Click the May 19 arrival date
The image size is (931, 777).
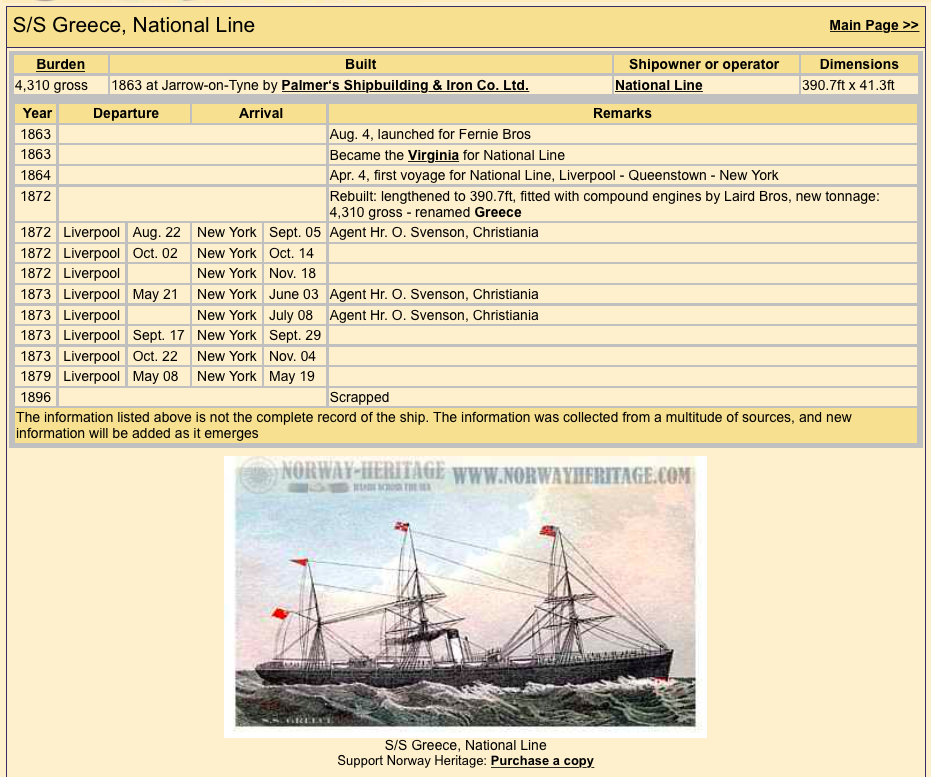coord(292,376)
